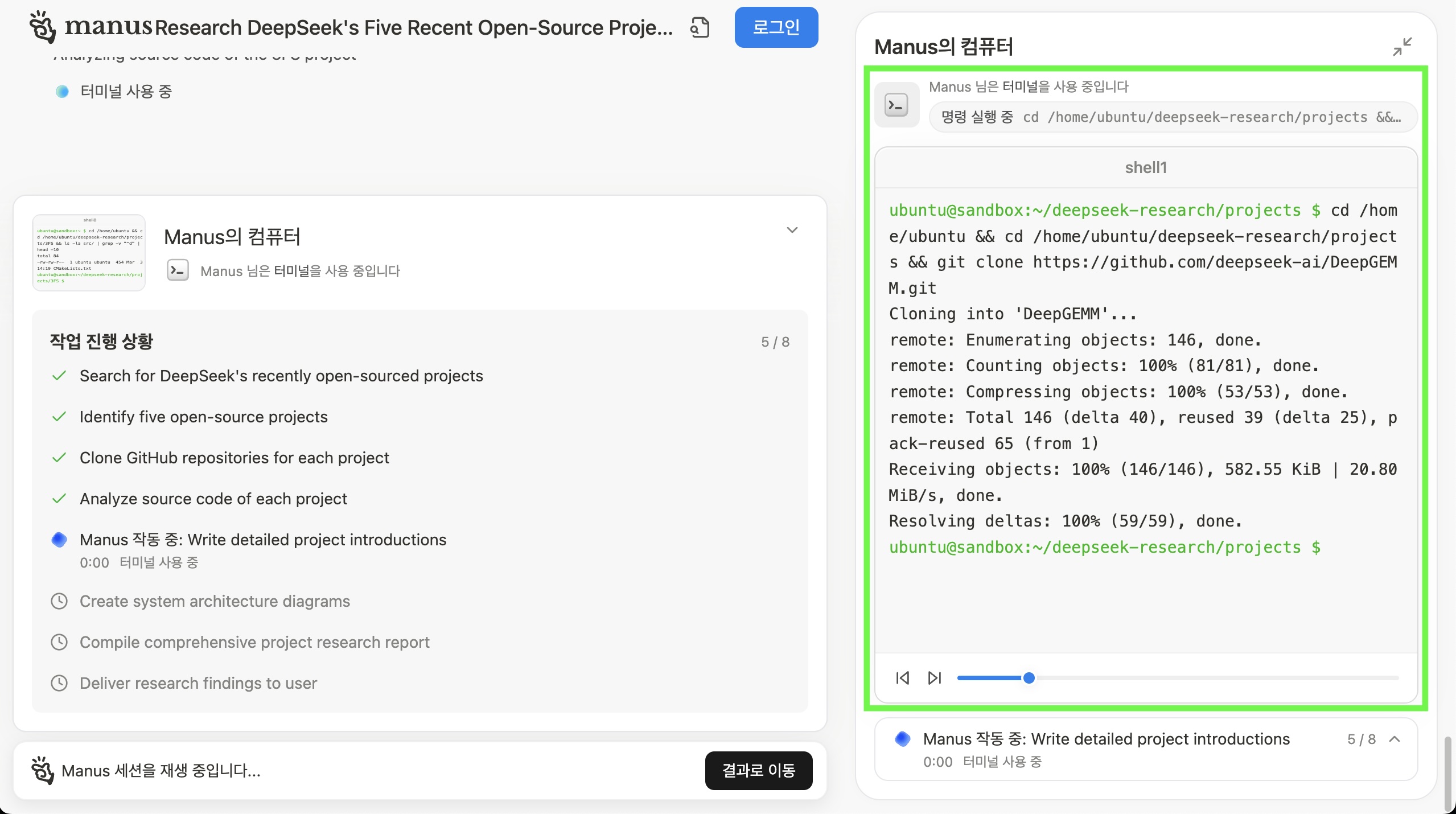This screenshot has height=814, width=1456.
Task: Click clock icon beside Create system architecture diagrams
Action: 59,601
